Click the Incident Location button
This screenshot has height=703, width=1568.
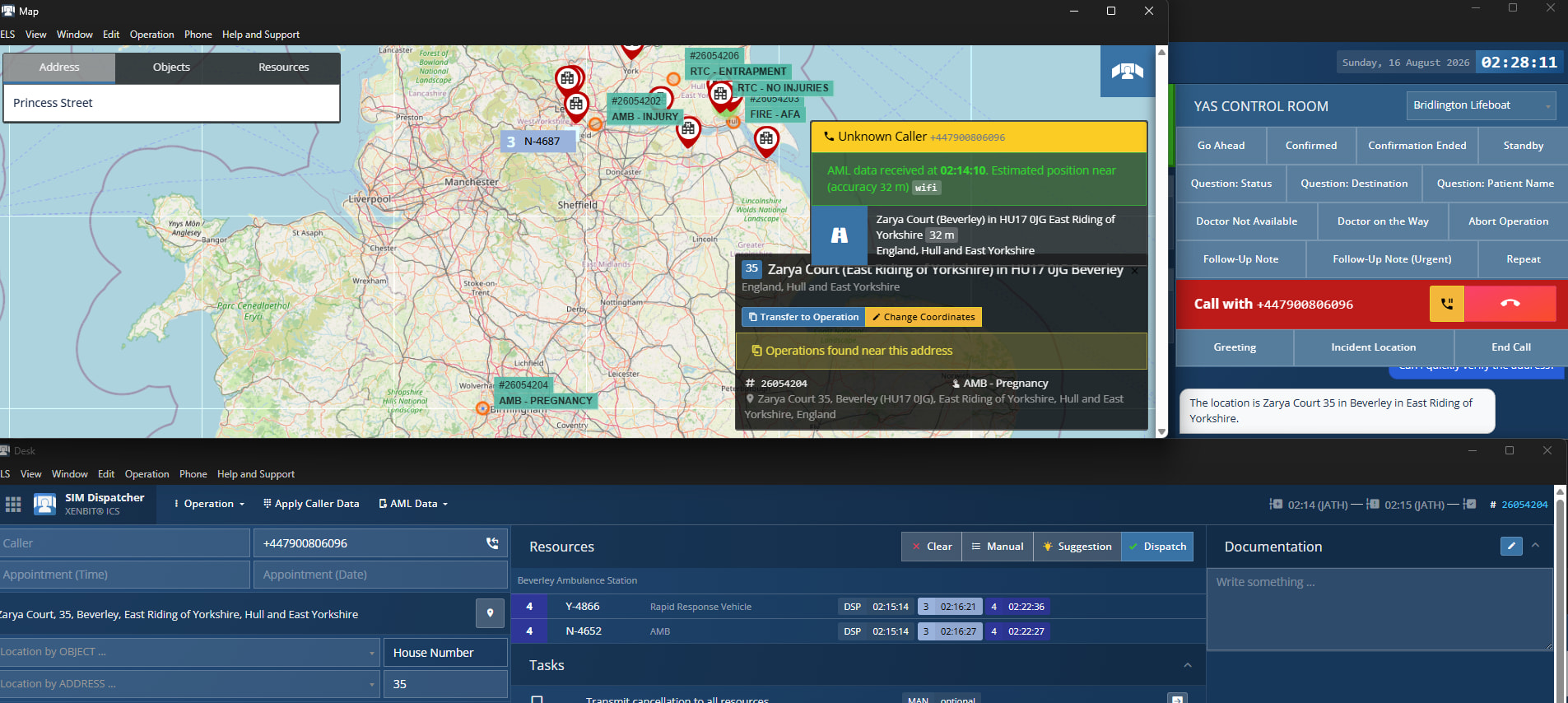(x=1373, y=347)
